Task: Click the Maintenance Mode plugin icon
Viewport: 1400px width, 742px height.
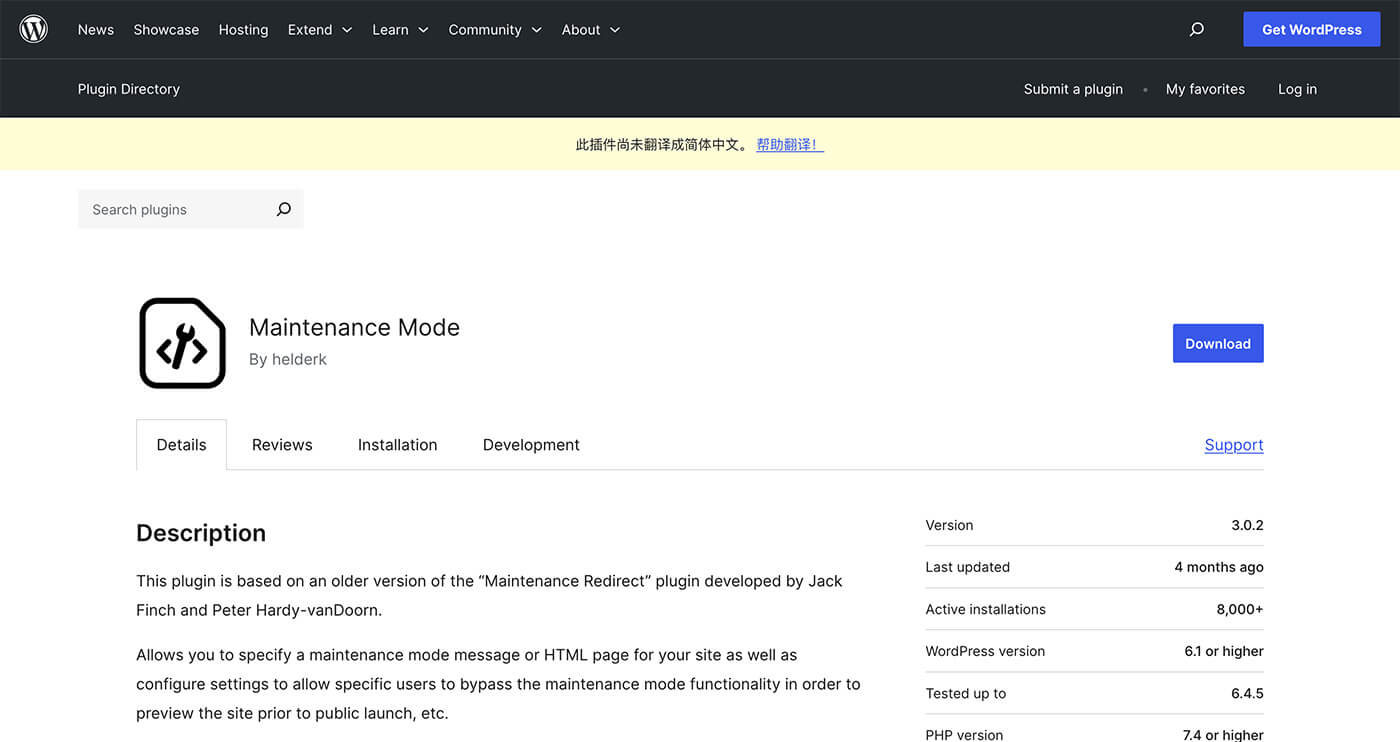Action: [x=183, y=343]
